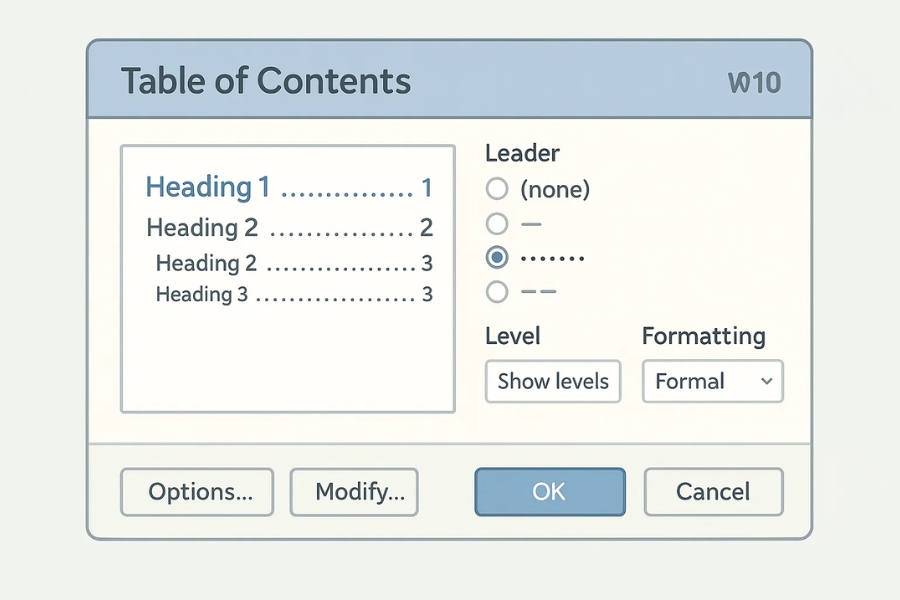Click the Table of Contents dialog title
This screenshot has width=900, height=600.
click(x=266, y=81)
